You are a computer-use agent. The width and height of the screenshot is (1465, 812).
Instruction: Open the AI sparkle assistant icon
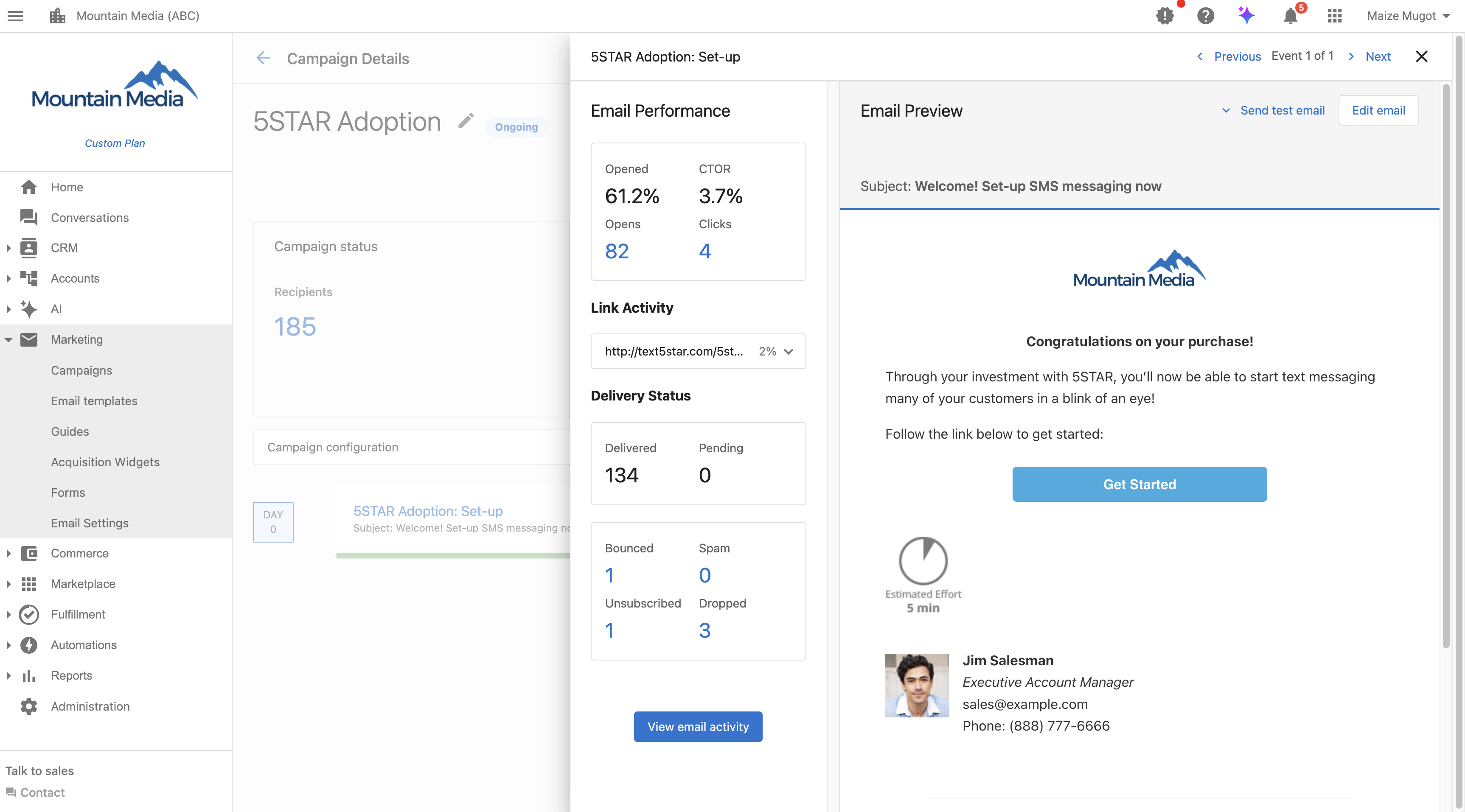pyautogui.click(x=1246, y=15)
